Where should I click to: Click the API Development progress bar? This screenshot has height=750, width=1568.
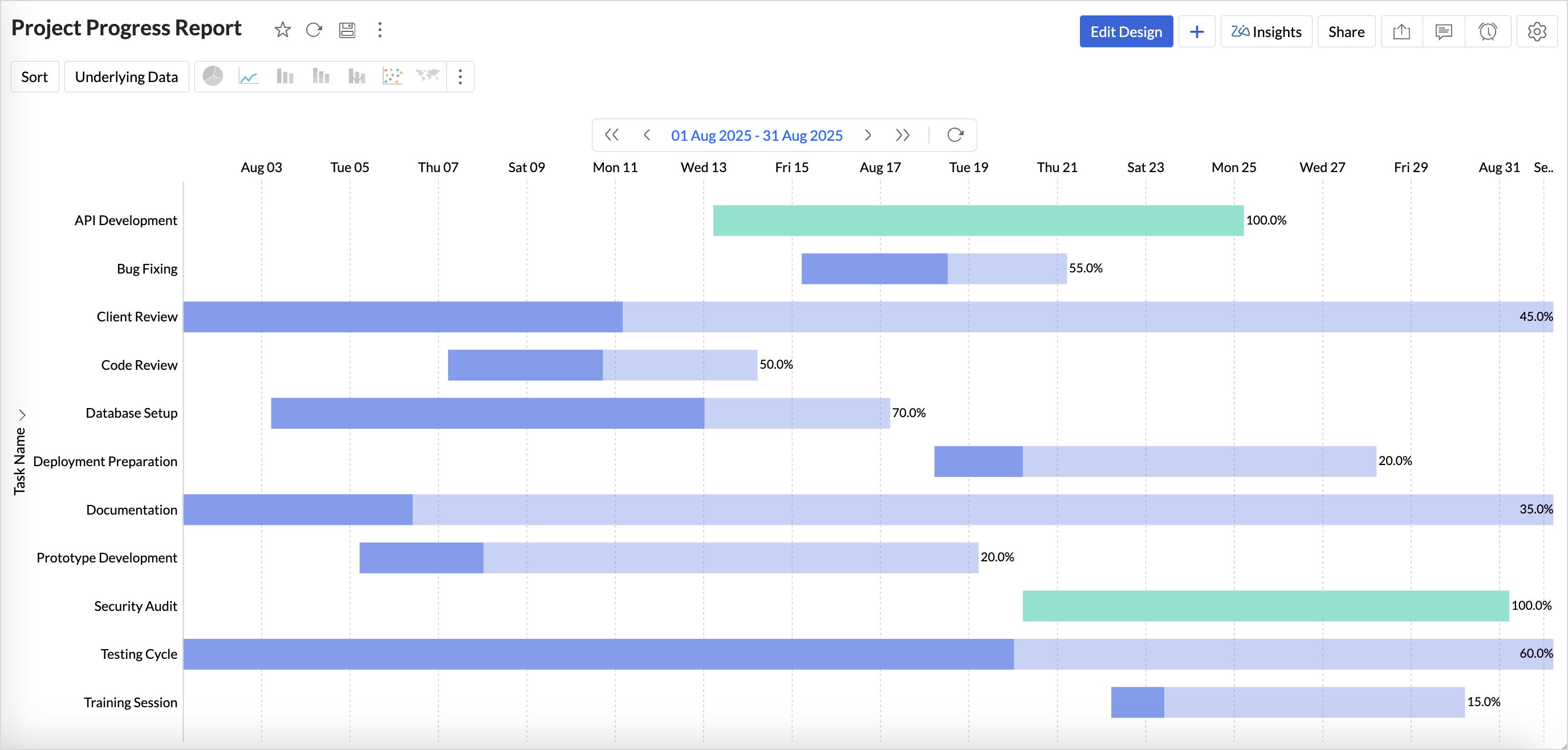click(x=977, y=220)
